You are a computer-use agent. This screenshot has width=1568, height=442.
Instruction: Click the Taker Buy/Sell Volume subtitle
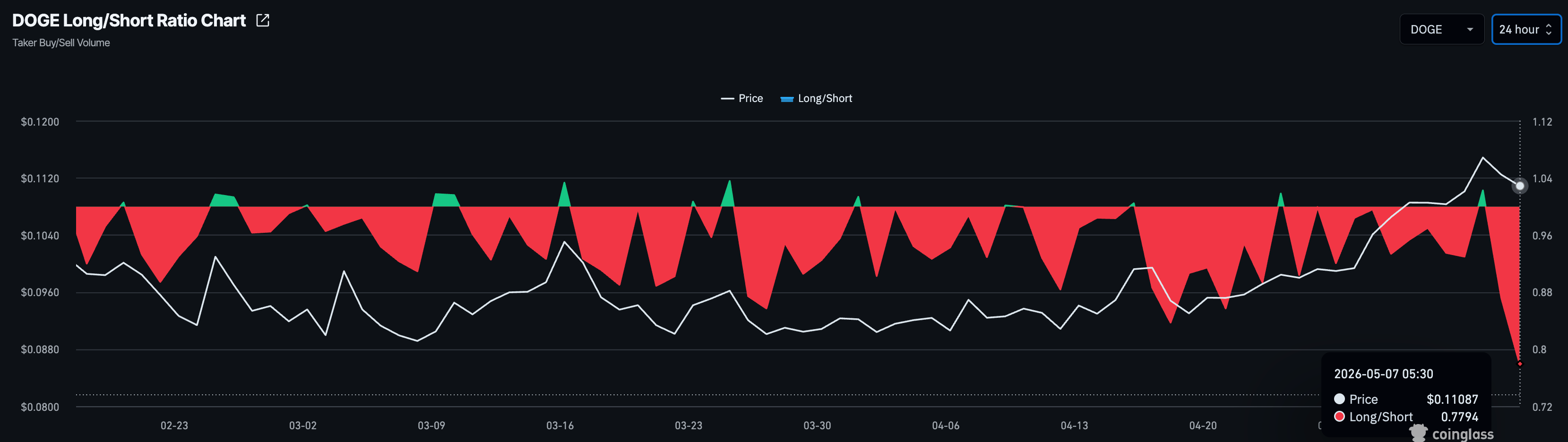point(61,43)
